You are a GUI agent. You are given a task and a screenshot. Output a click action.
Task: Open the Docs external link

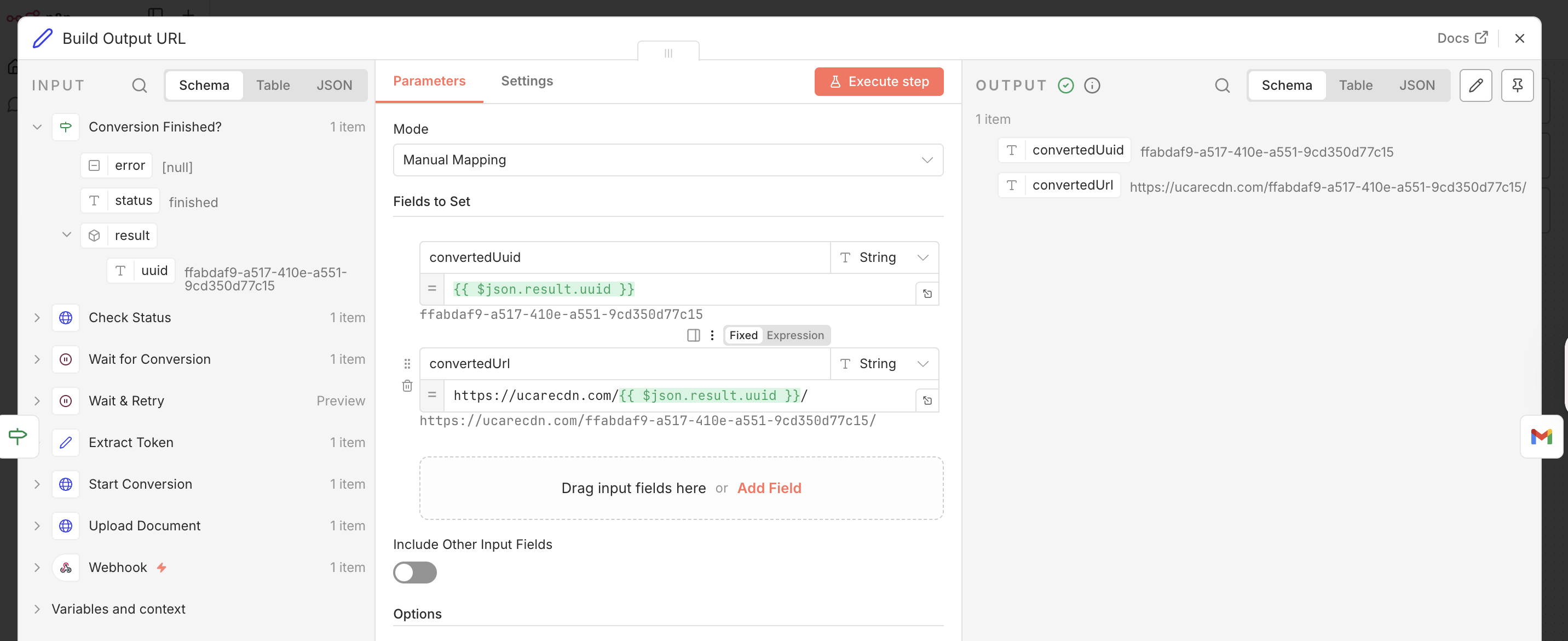1462,38
